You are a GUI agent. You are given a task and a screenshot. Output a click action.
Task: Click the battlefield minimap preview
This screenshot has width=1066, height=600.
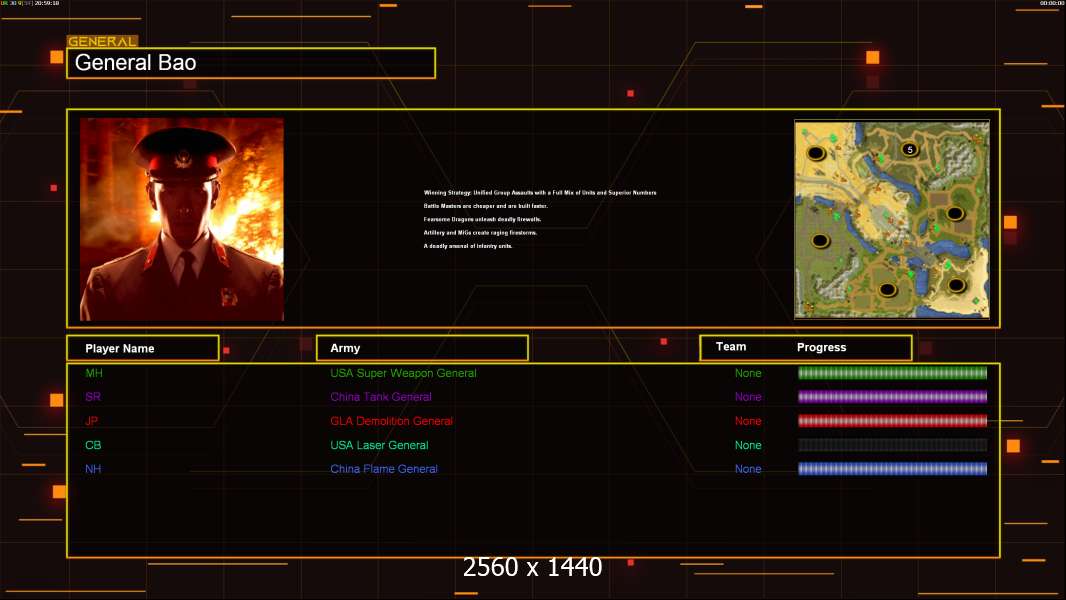(892, 219)
